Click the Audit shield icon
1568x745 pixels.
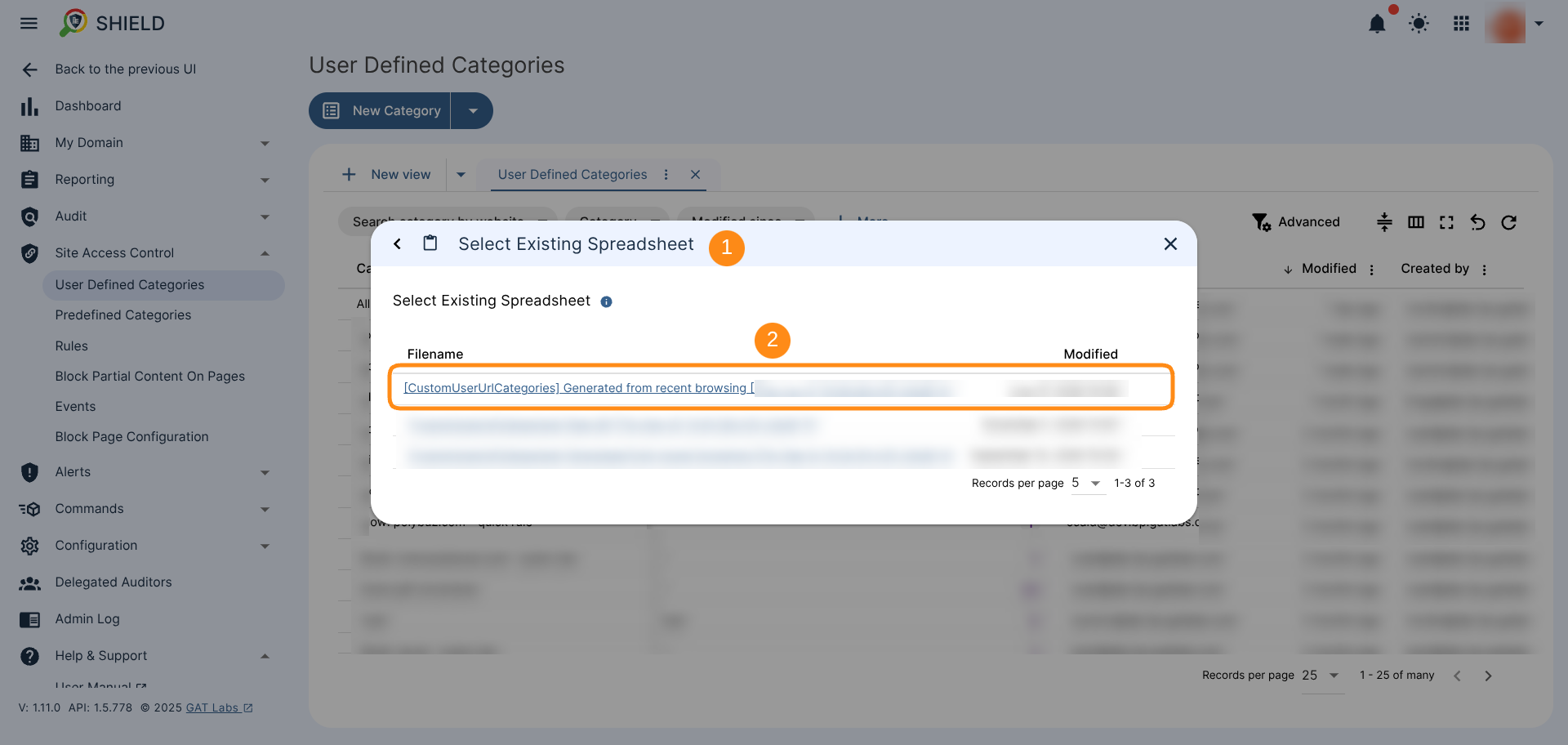tap(29, 216)
